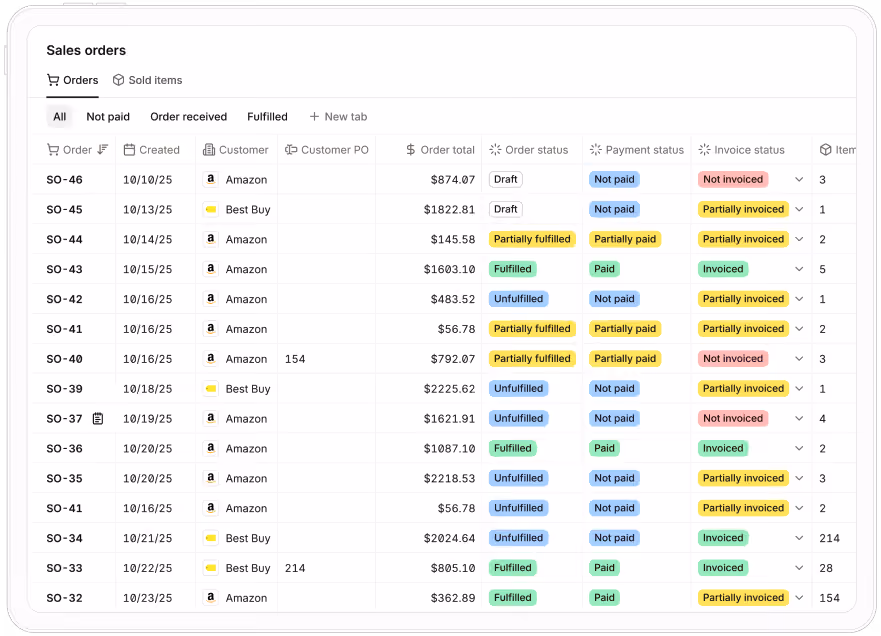The width and height of the screenshot is (881, 636).
Task: Click Amazon logo in SO-32 row
Action: point(211,597)
